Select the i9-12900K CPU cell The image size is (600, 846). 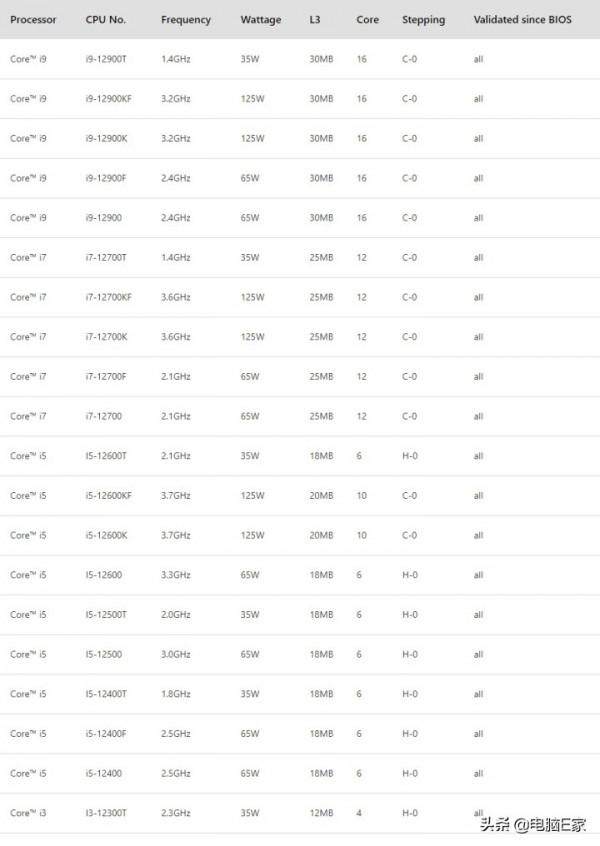(x=107, y=138)
